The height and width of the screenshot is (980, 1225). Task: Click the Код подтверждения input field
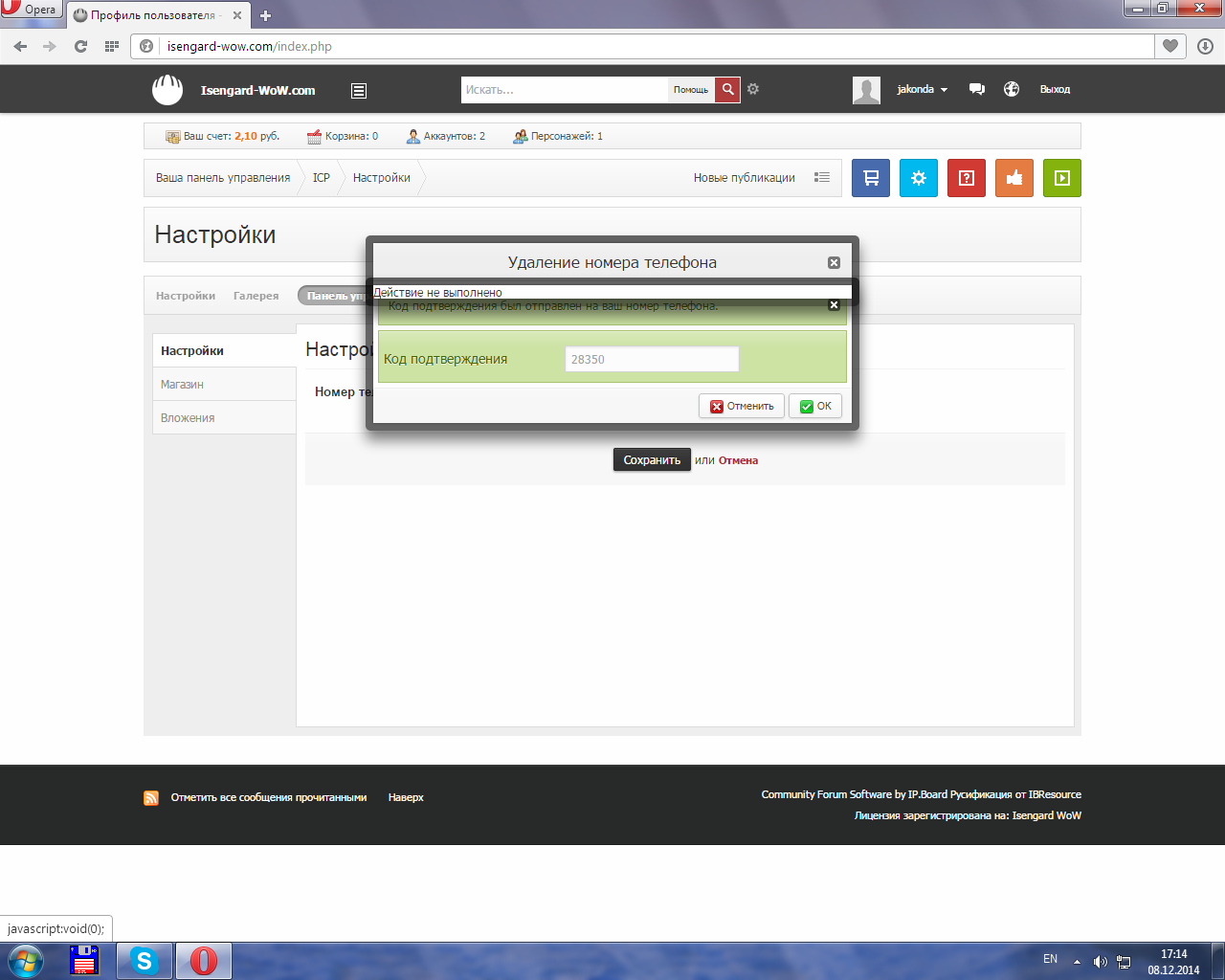coord(652,359)
